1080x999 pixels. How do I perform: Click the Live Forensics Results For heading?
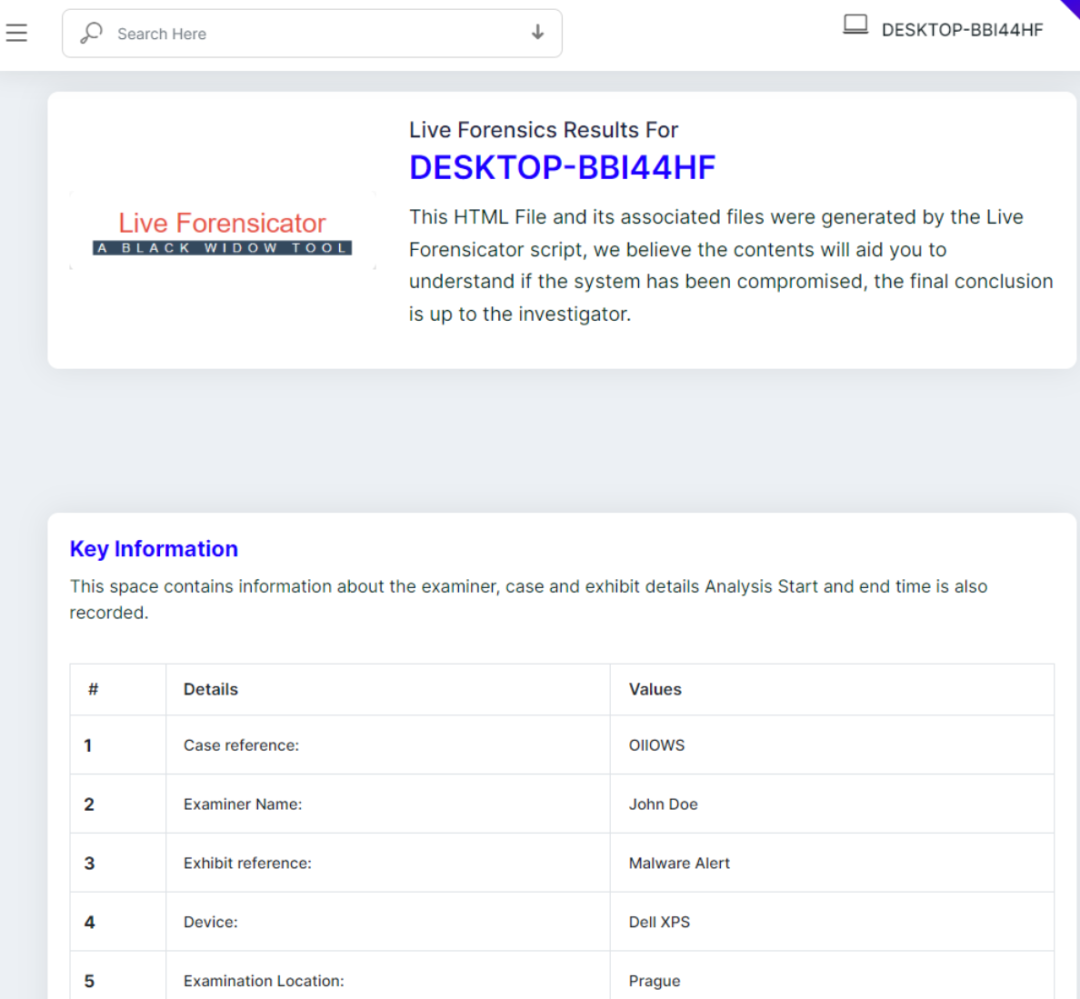(x=543, y=130)
